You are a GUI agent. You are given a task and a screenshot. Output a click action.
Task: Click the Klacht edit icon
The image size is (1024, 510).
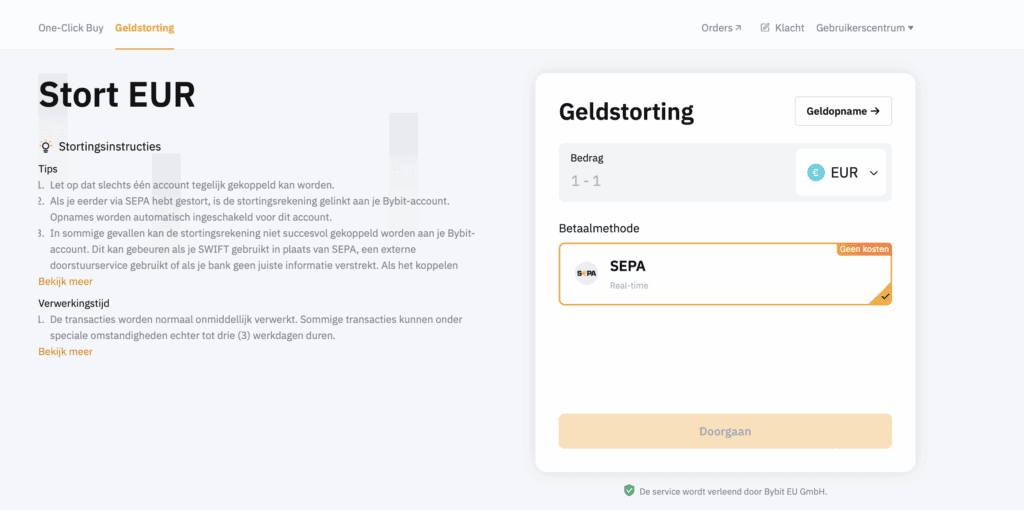pyautogui.click(x=765, y=28)
